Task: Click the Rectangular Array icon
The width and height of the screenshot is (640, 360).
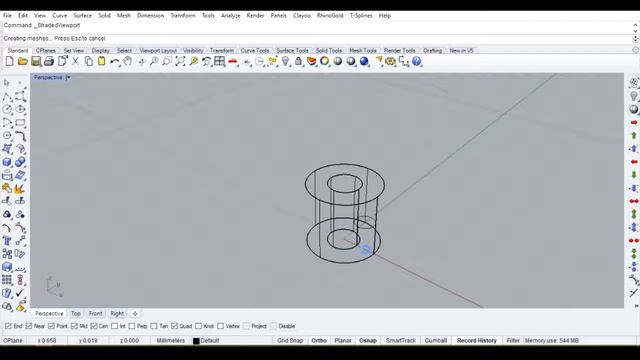Action: click(7, 280)
